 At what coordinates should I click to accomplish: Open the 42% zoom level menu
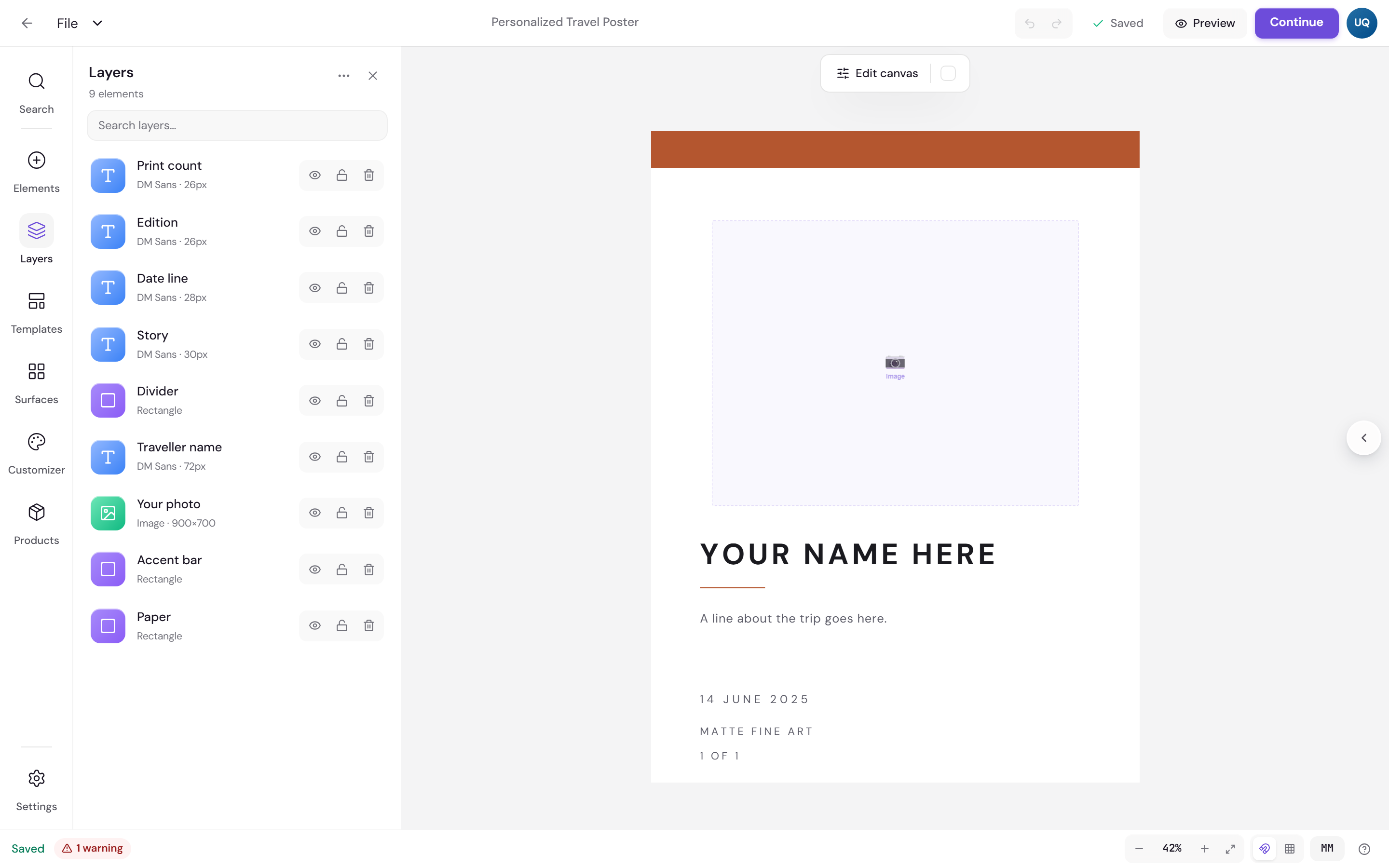[x=1172, y=849]
